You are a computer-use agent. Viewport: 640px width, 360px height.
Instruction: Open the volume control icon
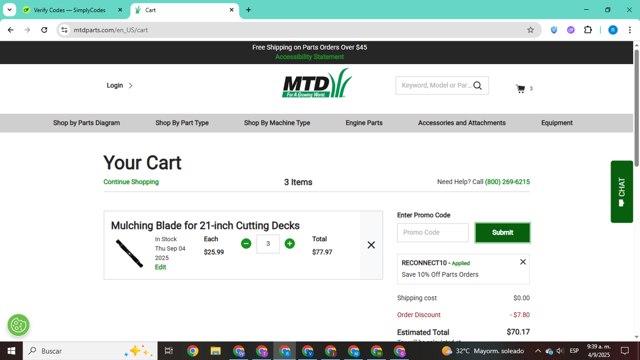click(560, 351)
